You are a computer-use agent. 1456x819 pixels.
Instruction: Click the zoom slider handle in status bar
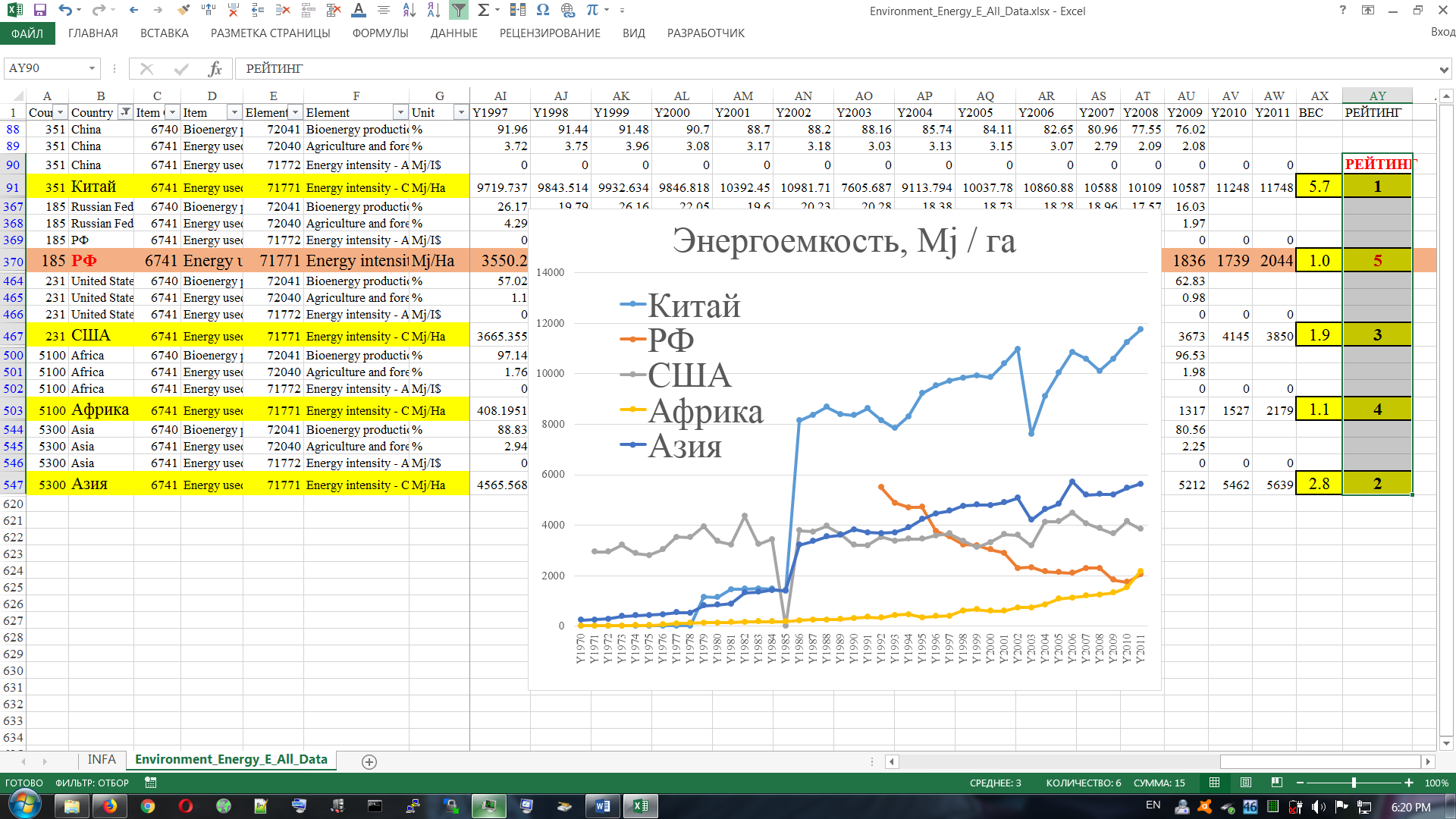point(1354,783)
